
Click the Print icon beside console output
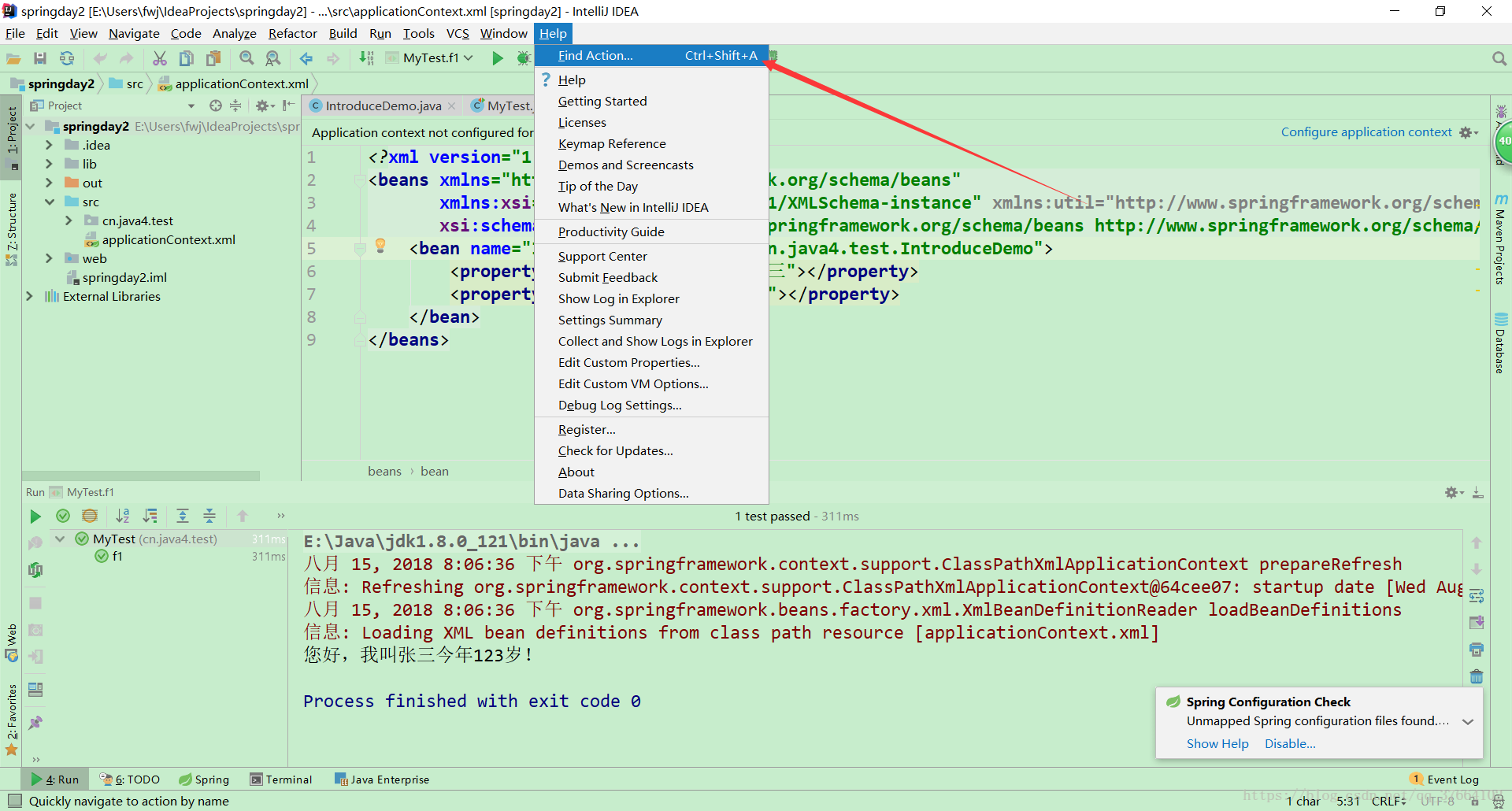pyautogui.click(x=1477, y=650)
